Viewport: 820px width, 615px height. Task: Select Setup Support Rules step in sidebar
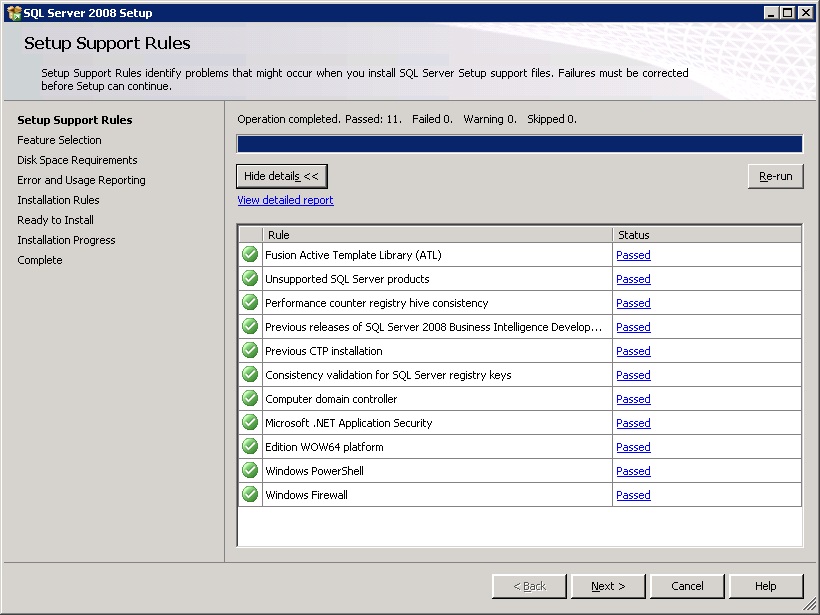75,120
